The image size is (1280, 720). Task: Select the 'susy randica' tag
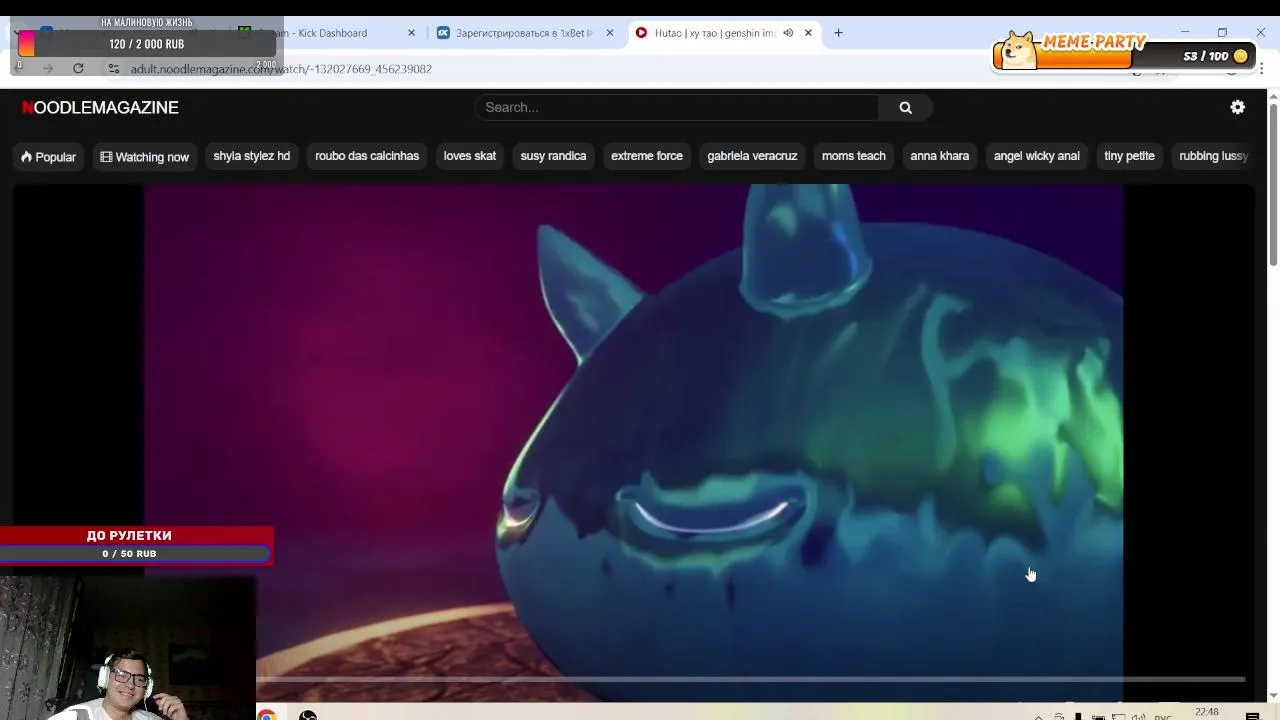553,156
